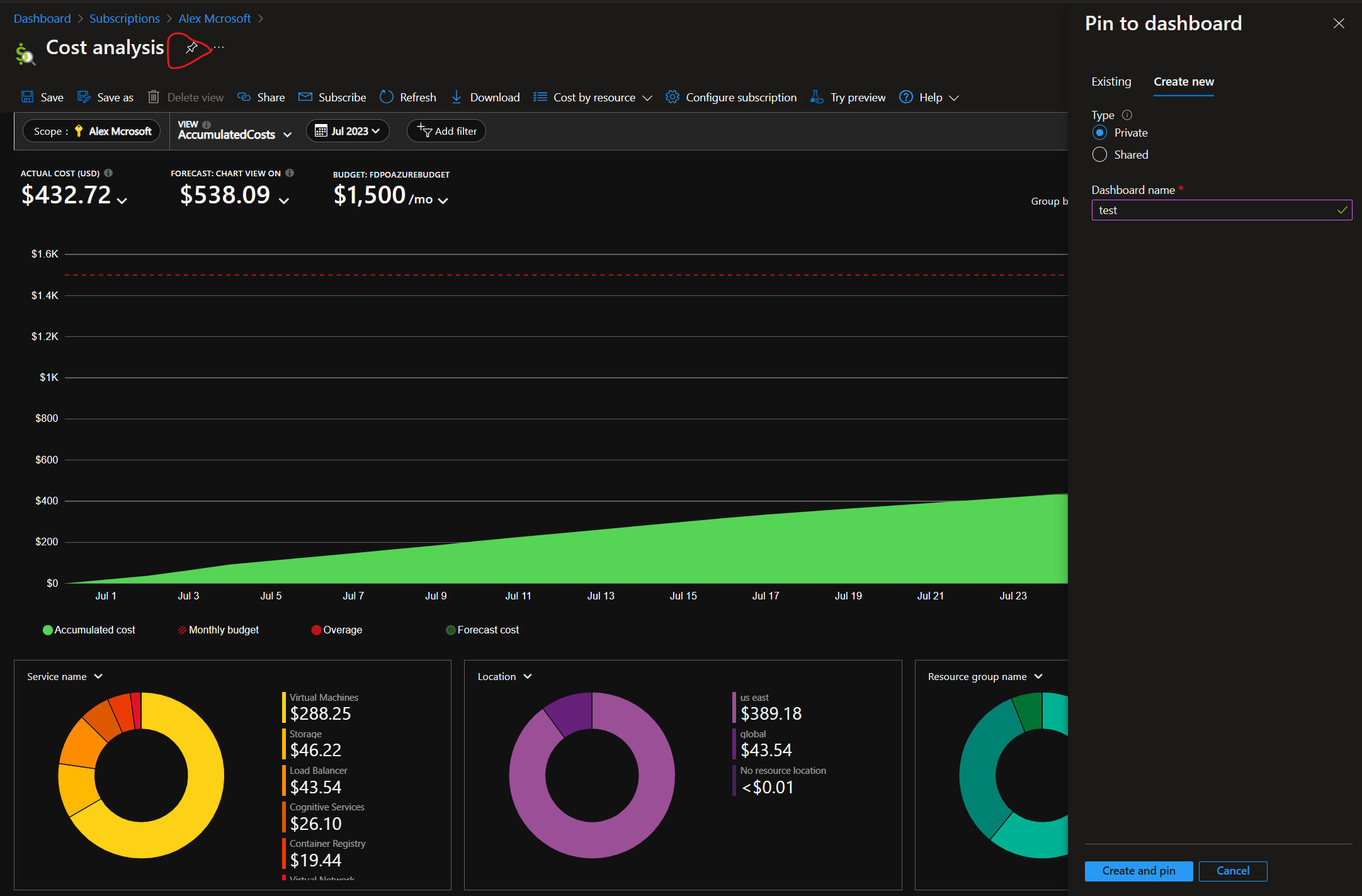Navigate to Subscriptions via the breadcrumb
This screenshot has width=1362, height=896.
124,18
